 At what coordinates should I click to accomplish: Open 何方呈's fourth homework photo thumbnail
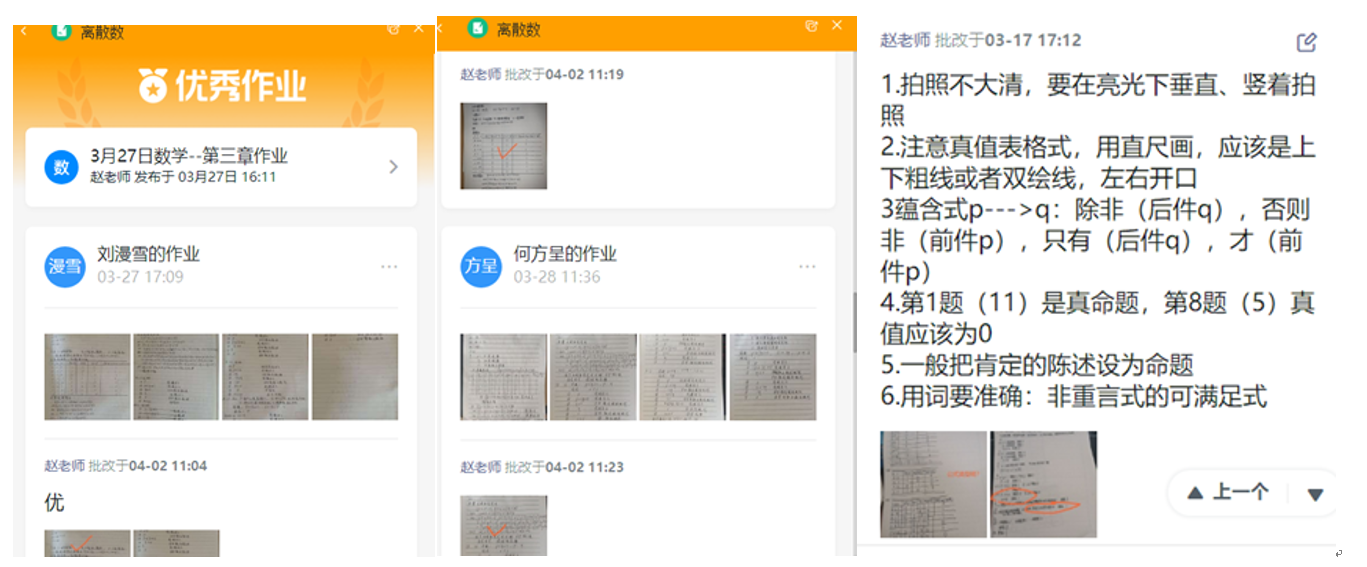[772, 377]
